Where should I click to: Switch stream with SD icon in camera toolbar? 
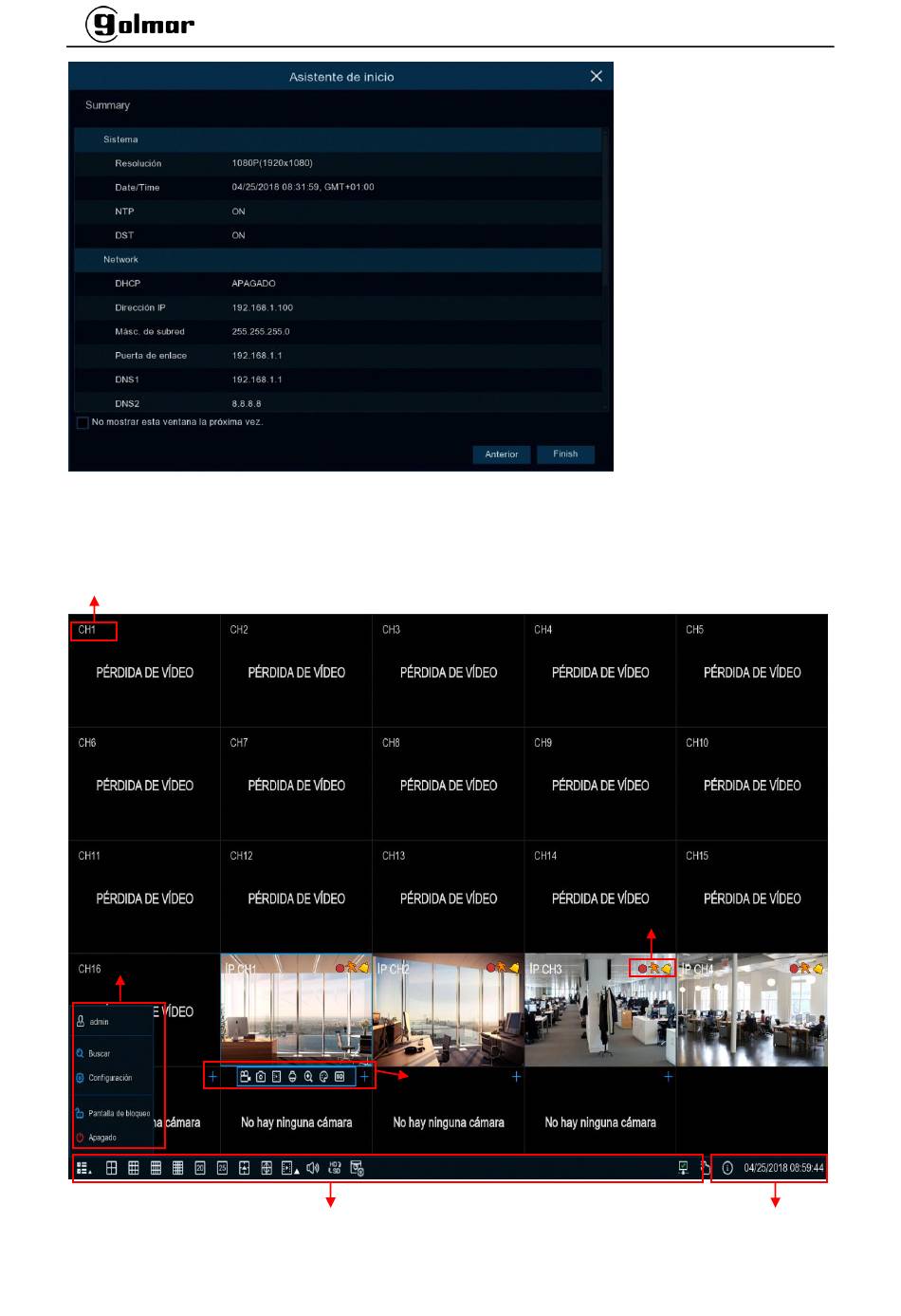coord(340,1077)
